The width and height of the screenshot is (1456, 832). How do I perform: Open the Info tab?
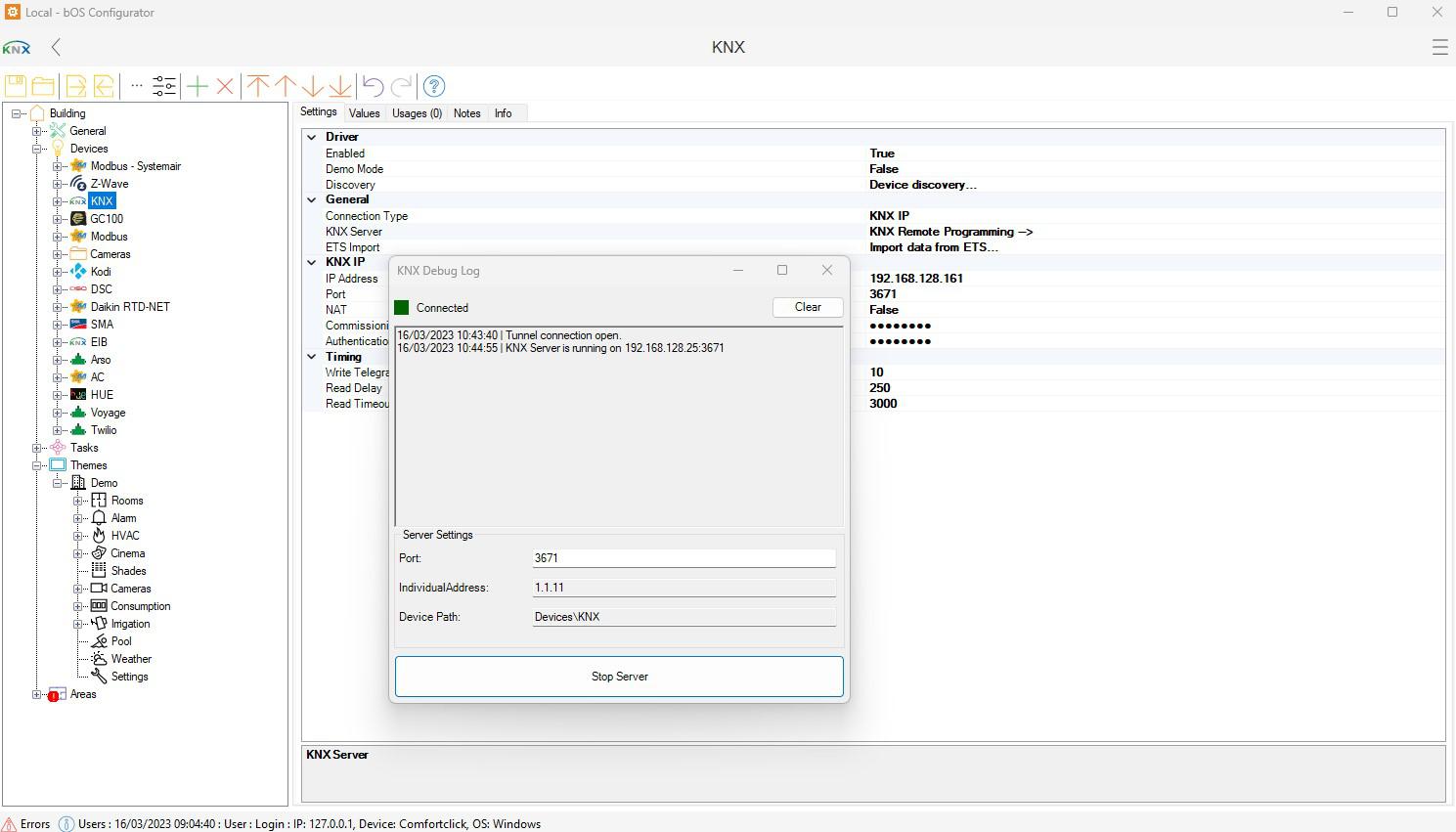[x=503, y=113]
